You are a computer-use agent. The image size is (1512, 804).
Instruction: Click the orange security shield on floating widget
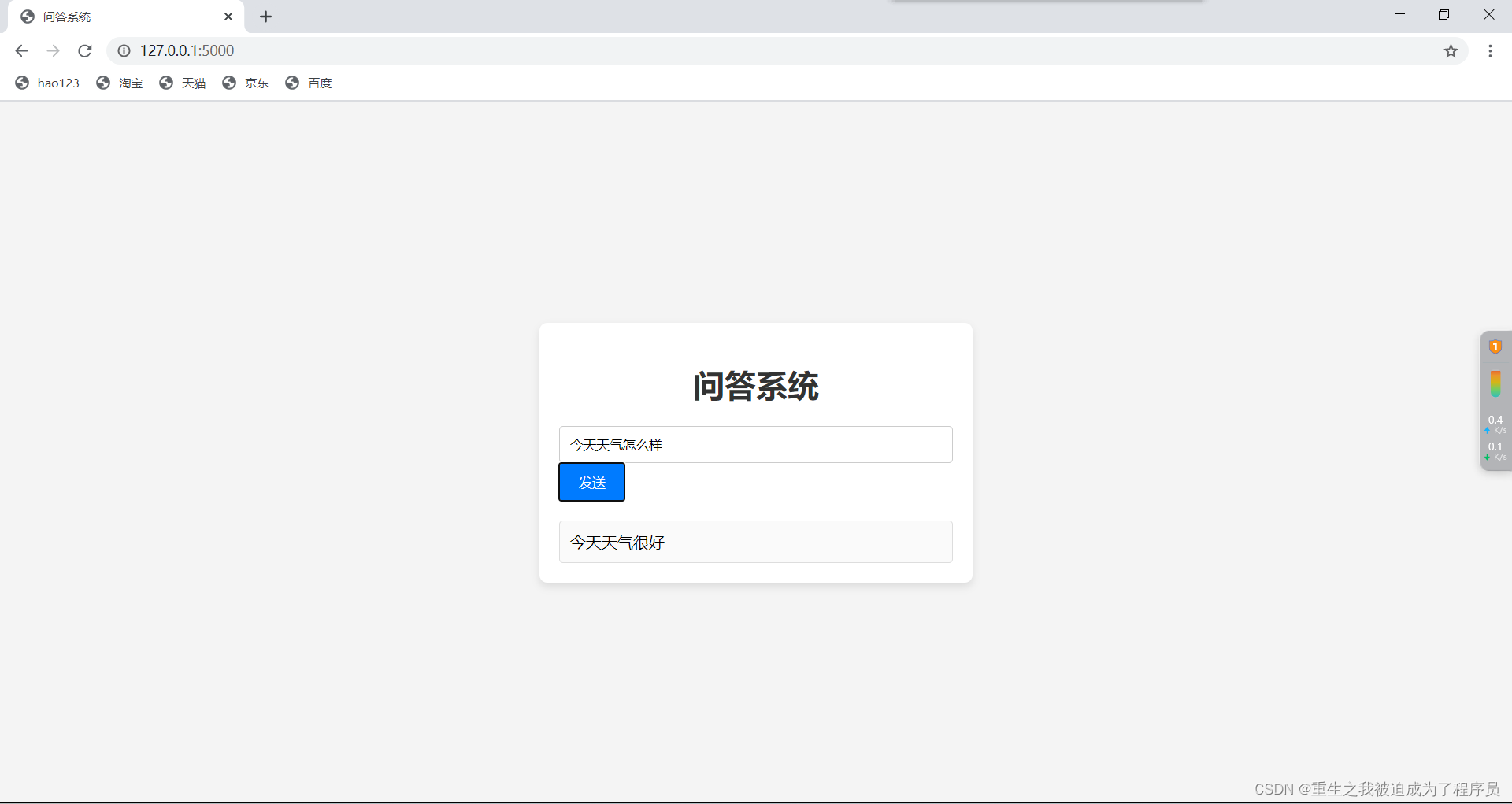[x=1495, y=346]
